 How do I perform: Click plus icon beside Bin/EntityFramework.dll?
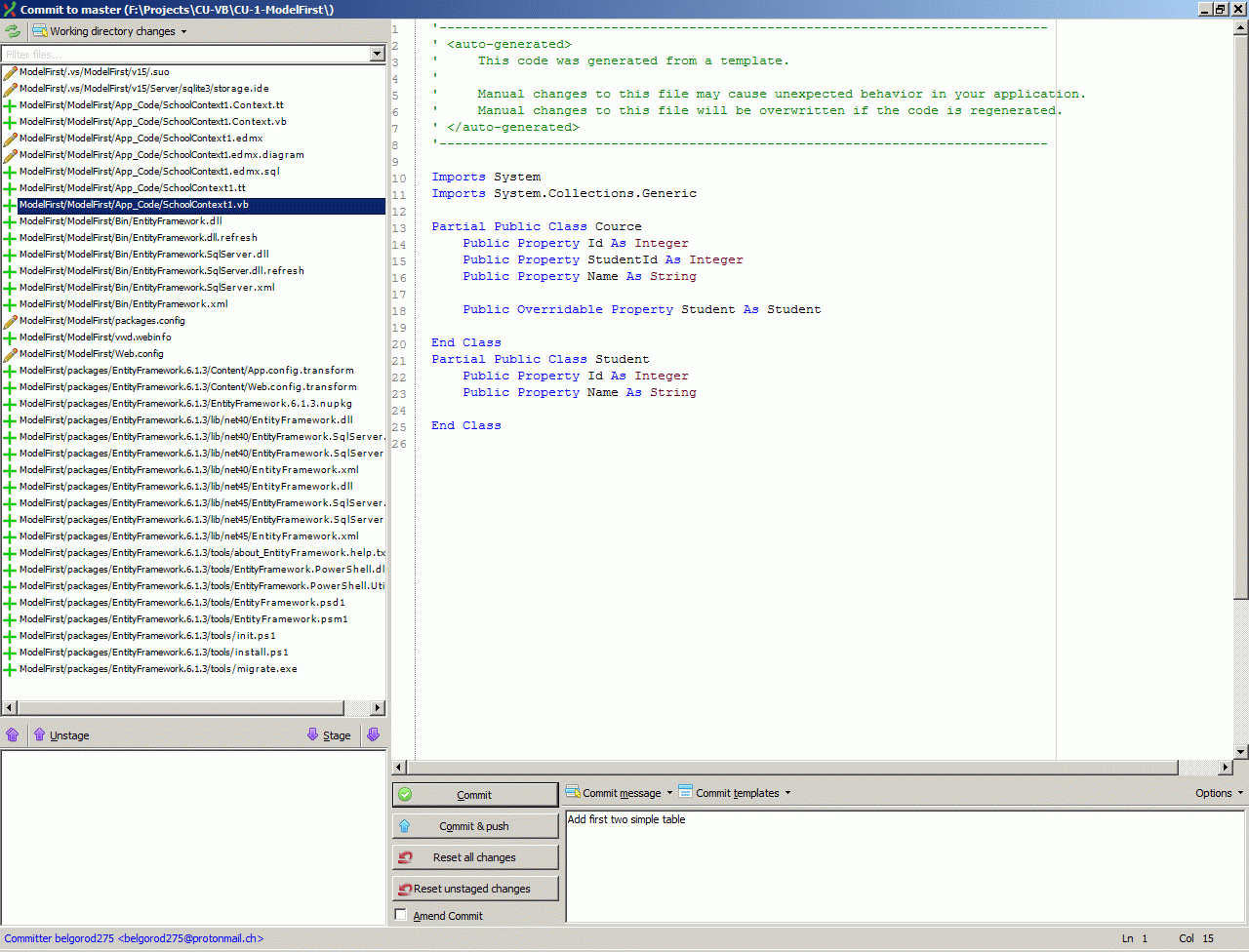(10, 221)
